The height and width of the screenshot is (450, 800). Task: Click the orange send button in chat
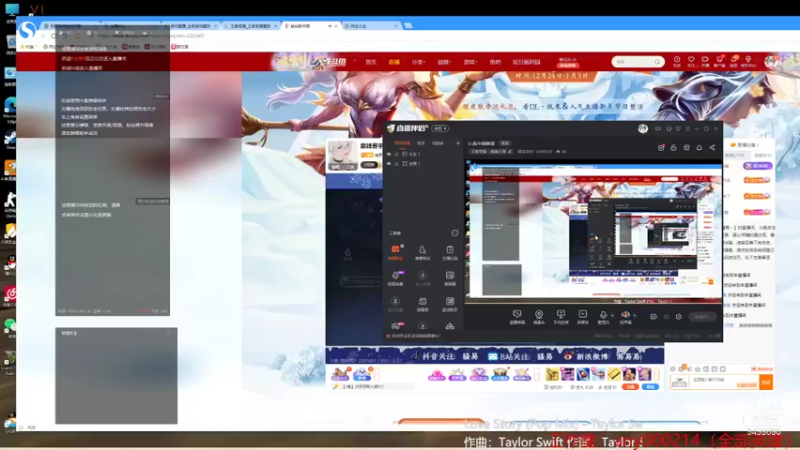[x=766, y=382]
